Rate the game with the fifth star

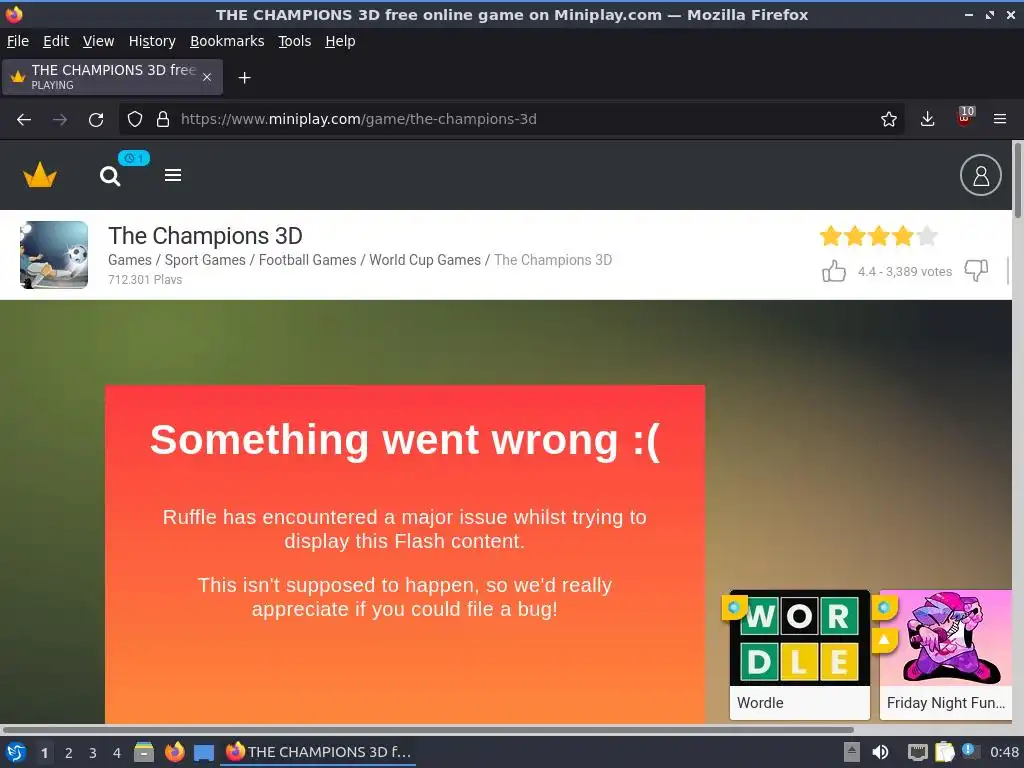(x=927, y=236)
